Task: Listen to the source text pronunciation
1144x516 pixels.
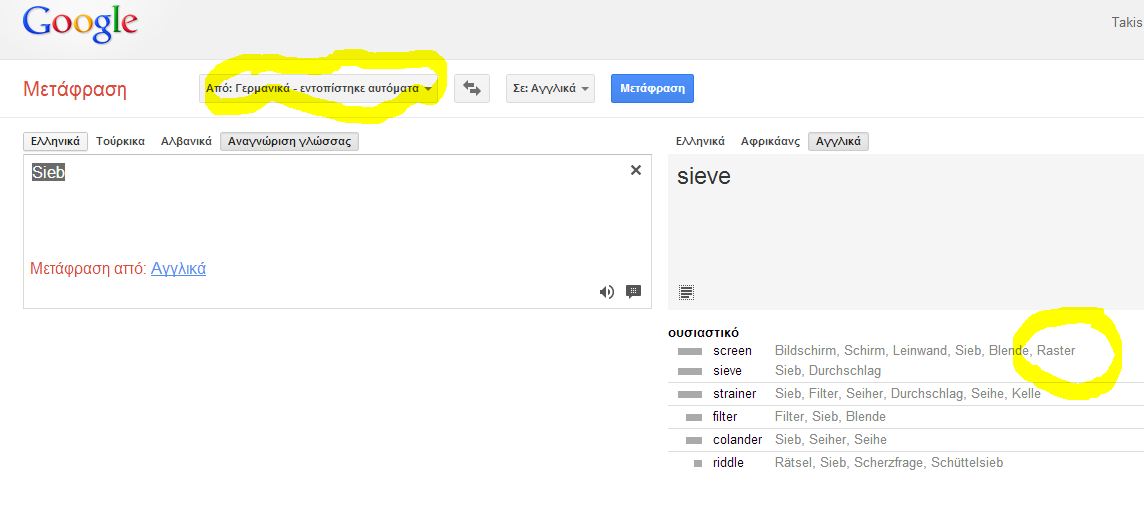Action: point(606,292)
